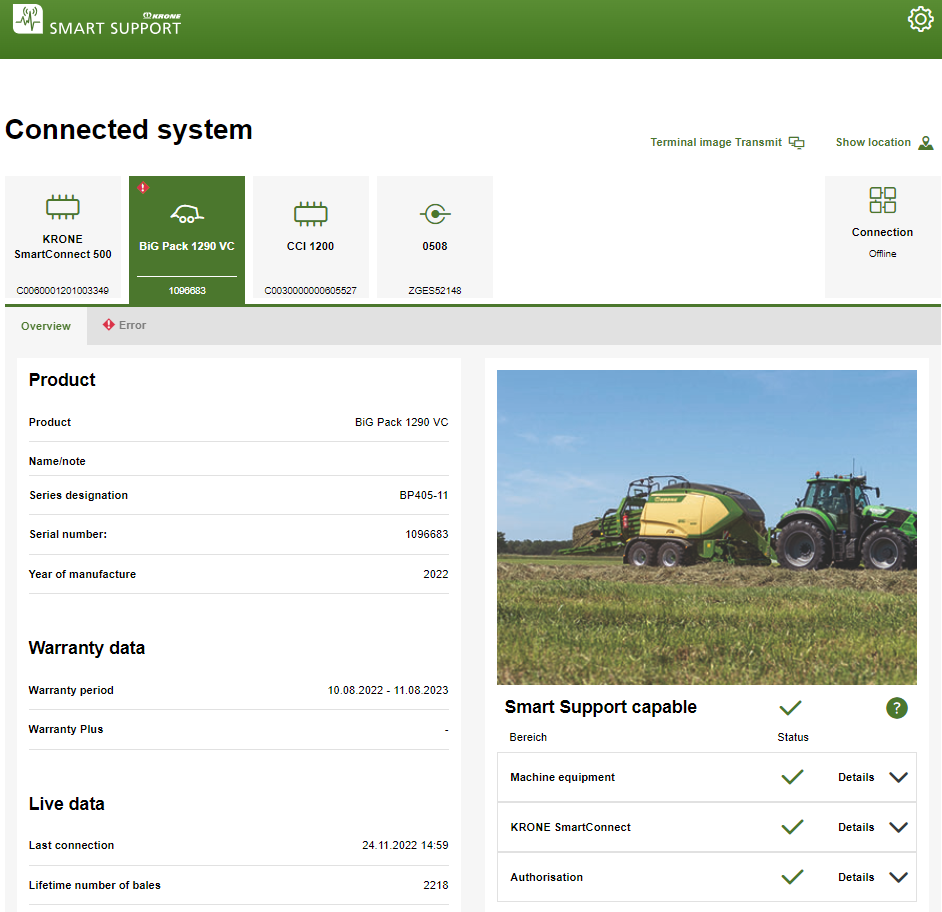
Task: Click the red warning badge on BiG Pack
Action: click(x=143, y=187)
